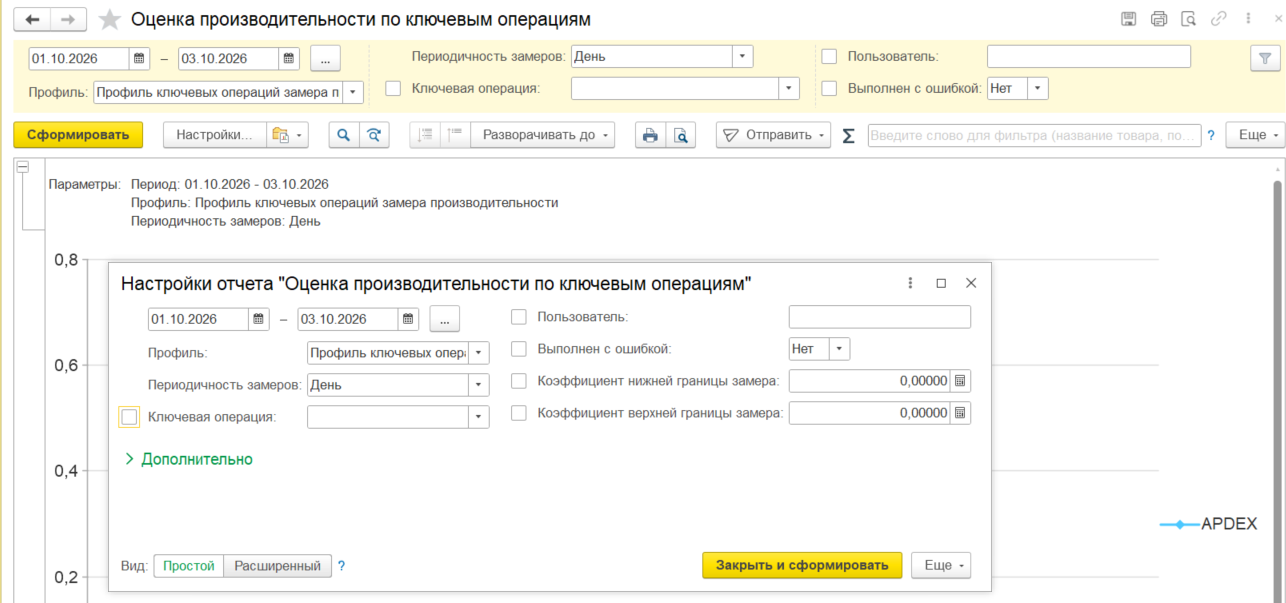Open calculator for нижней границы coefficient
This screenshot has width=1286, height=603.
(960, 381)
